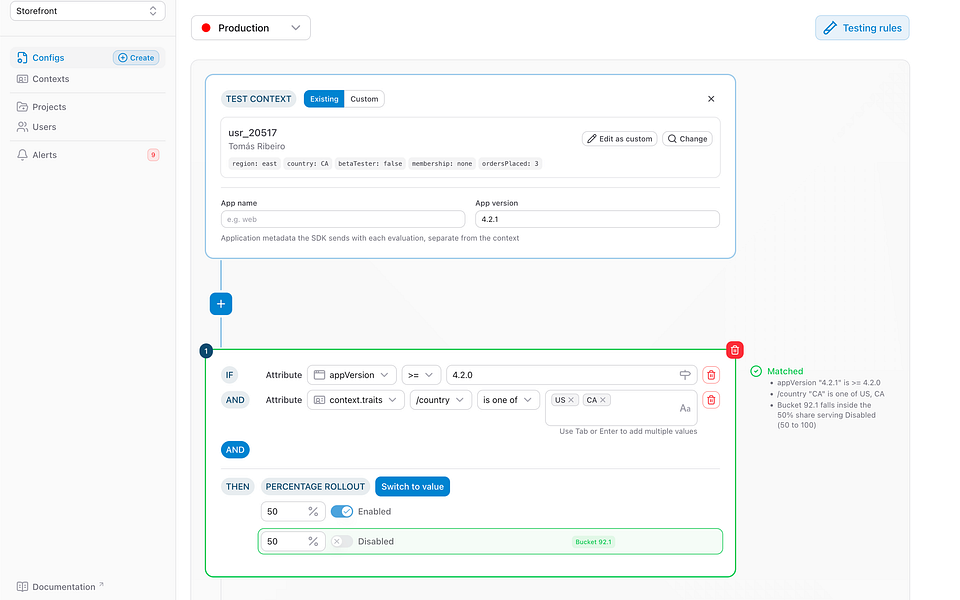The height and width of the screenshot is (600, 960).
Task: Click Edit as custom button
Action: click(x=620, y=139)
